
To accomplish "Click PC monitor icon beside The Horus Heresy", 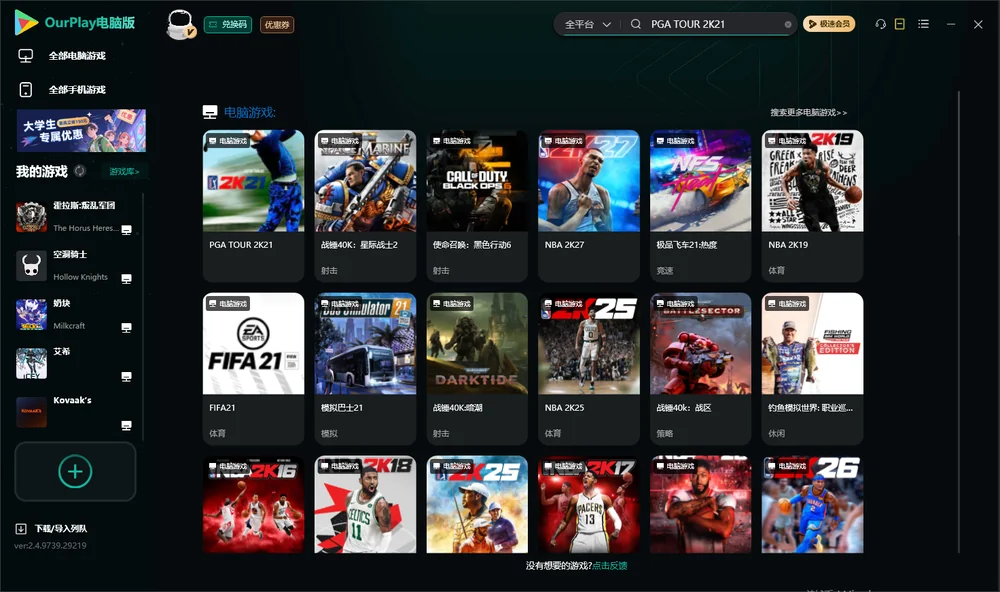I will [126, 230].
